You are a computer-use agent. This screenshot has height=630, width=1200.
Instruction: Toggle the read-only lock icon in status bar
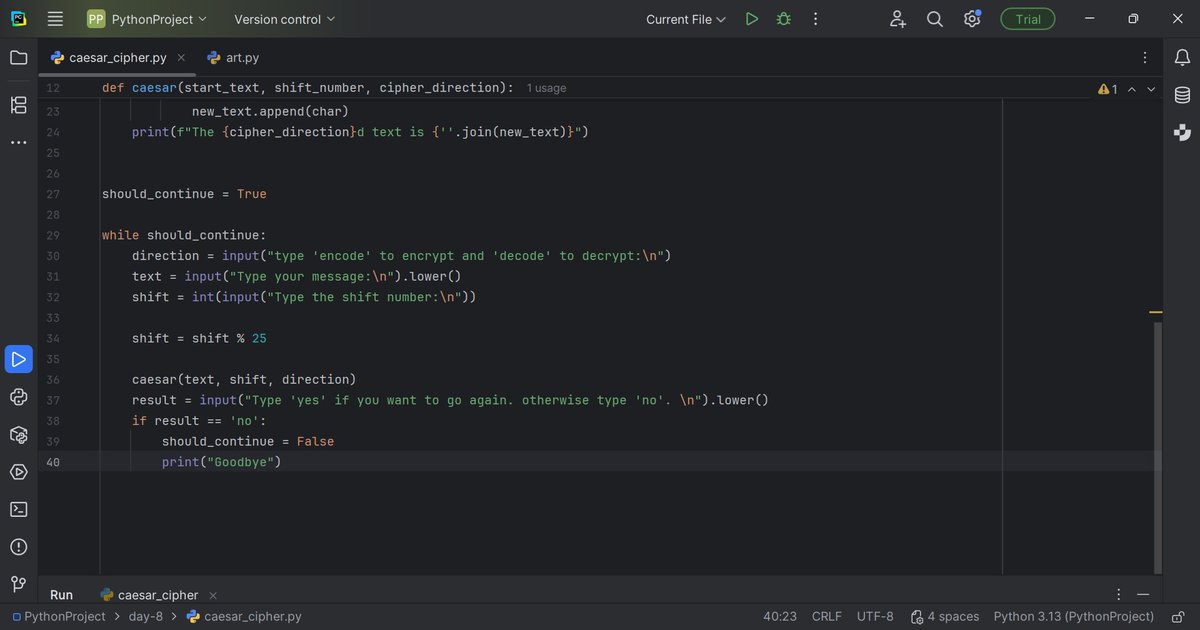(x=1180, y=617)
